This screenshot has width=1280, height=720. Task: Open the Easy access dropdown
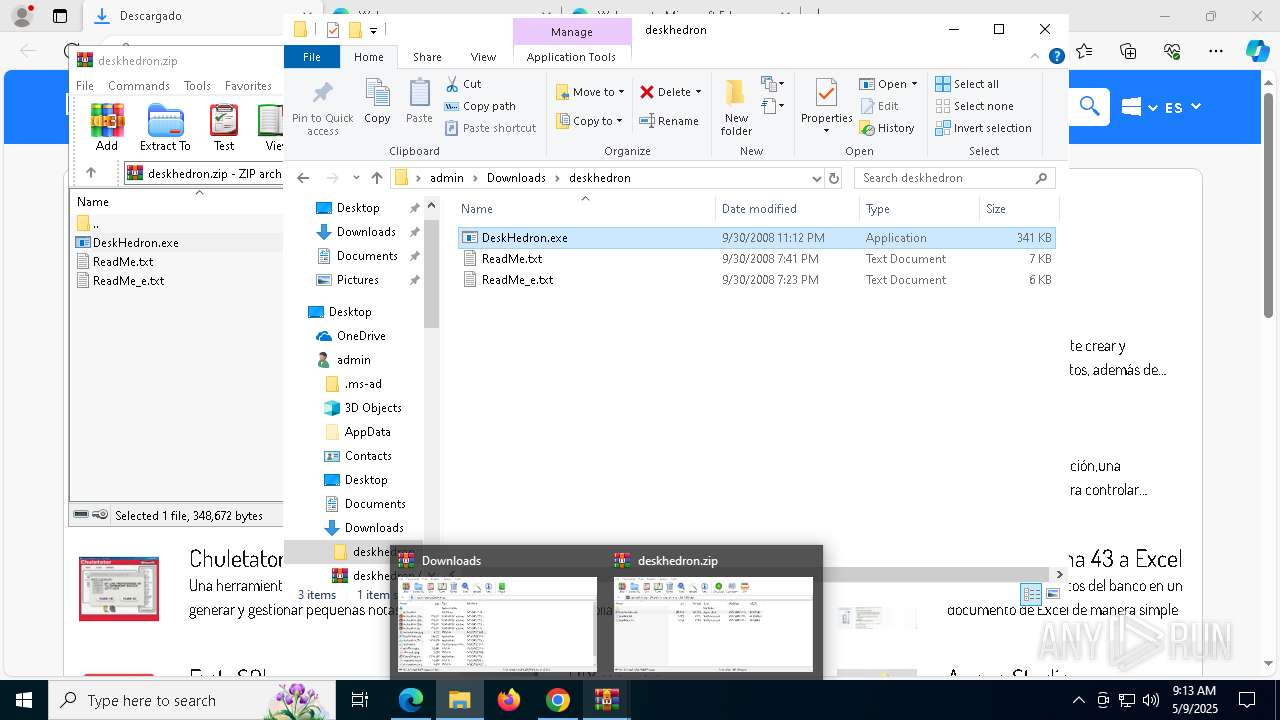click(x=773, y=105)
